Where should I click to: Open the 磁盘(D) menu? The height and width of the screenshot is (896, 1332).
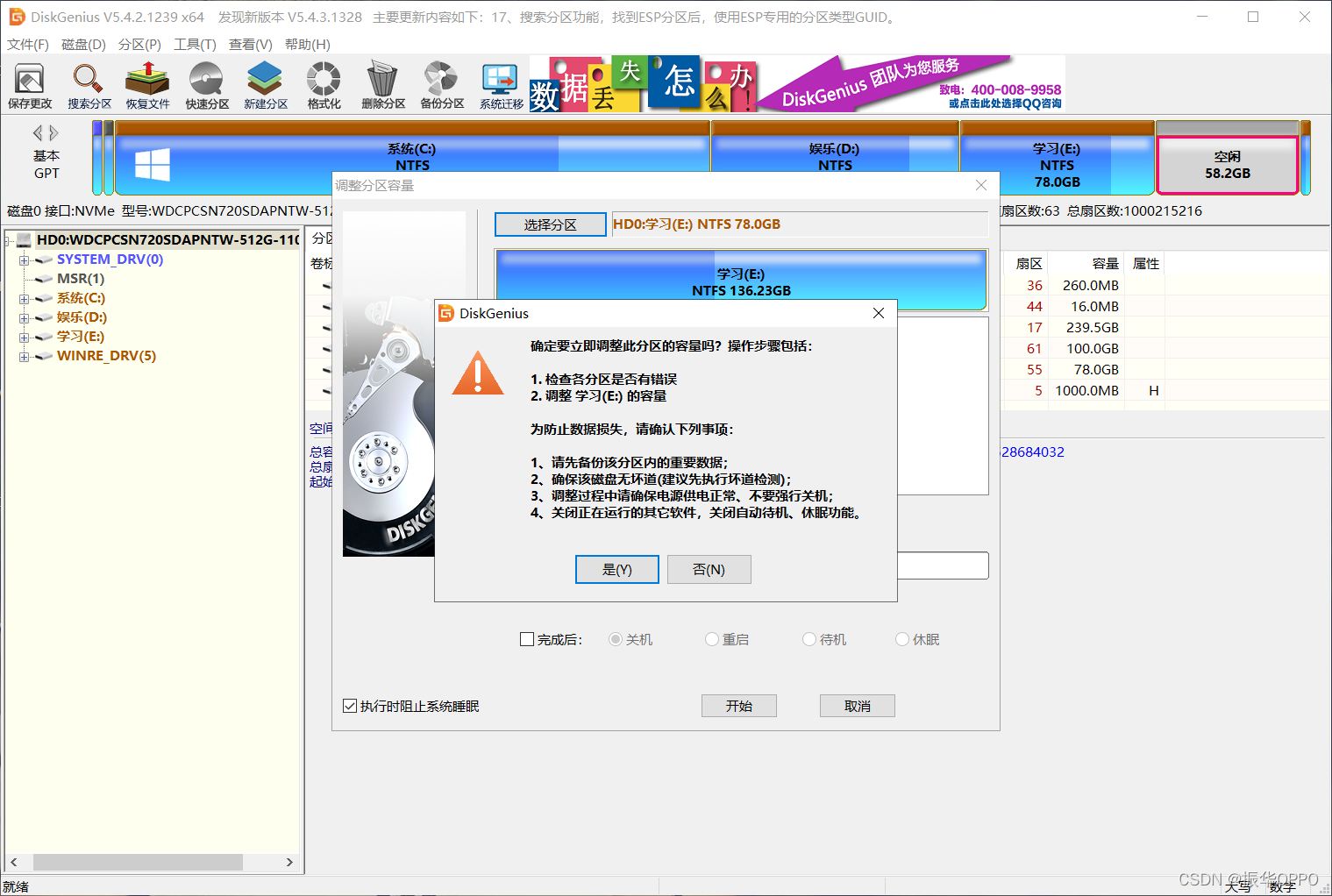click(83, 44)
